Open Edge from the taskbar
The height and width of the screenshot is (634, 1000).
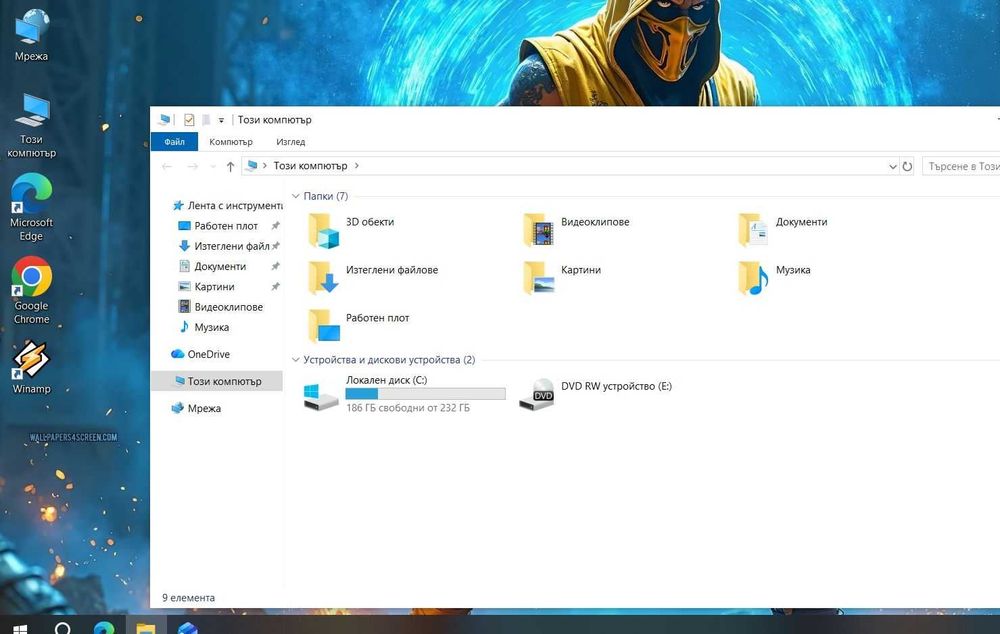click(104, 626)
